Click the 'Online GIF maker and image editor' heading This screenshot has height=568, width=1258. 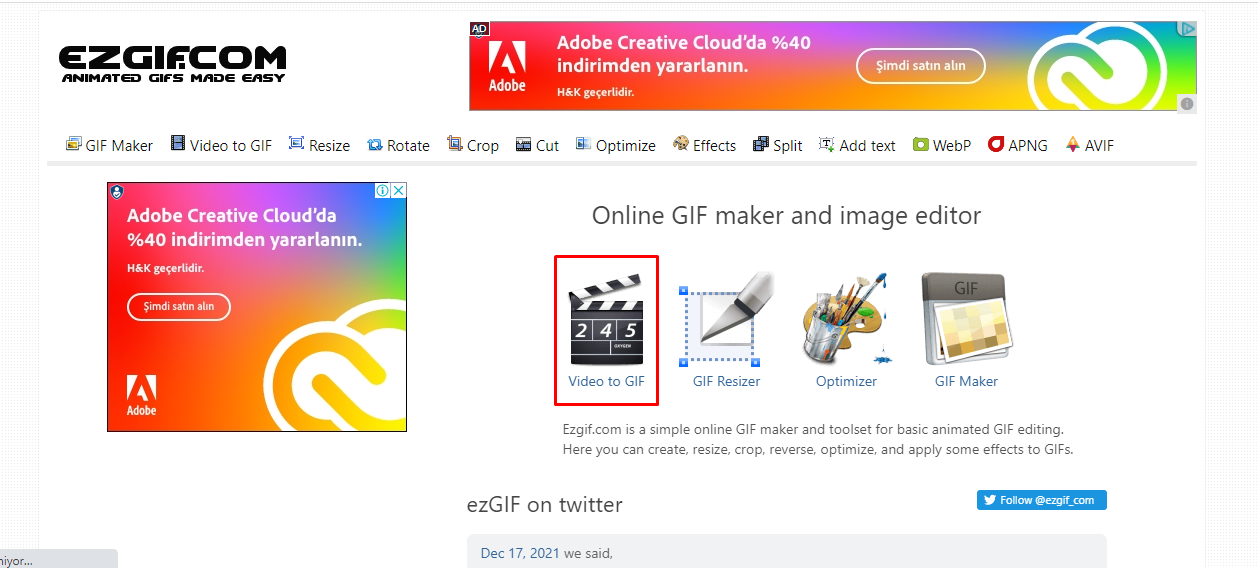click(786, 215)
